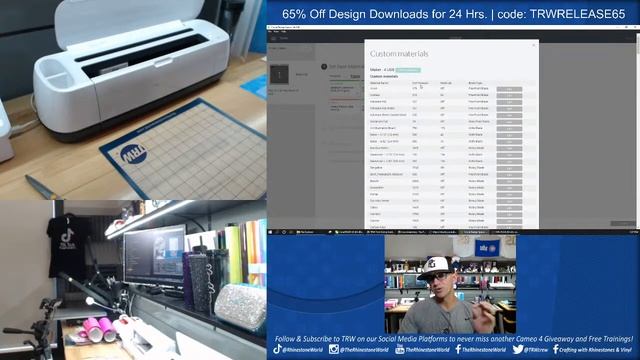Close the Custom materials dialog

(533, 45)
